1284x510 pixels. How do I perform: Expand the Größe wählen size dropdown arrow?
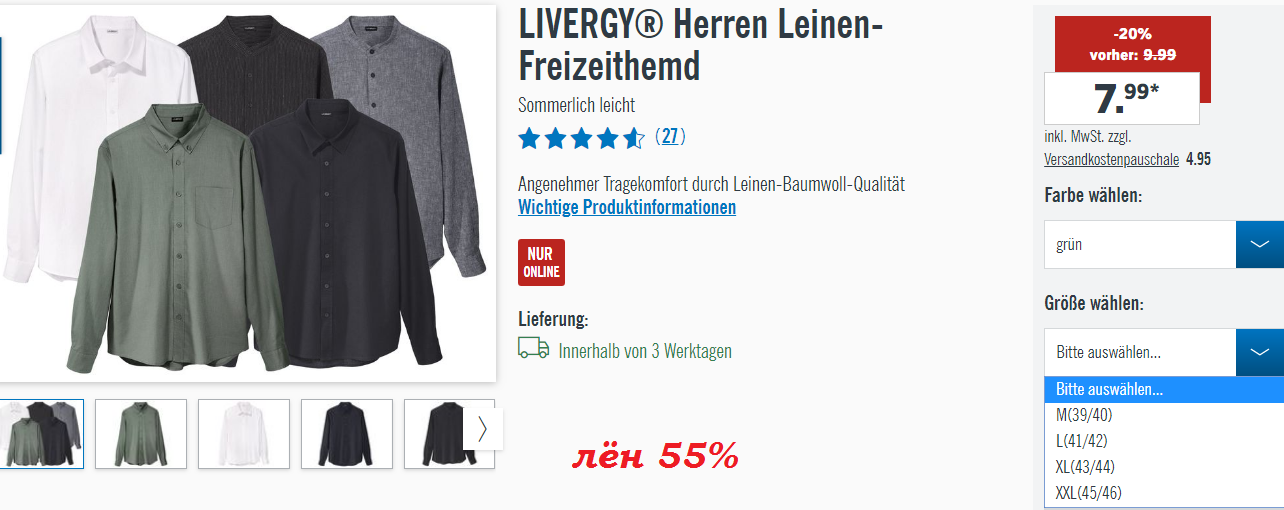coord(1260,352)
